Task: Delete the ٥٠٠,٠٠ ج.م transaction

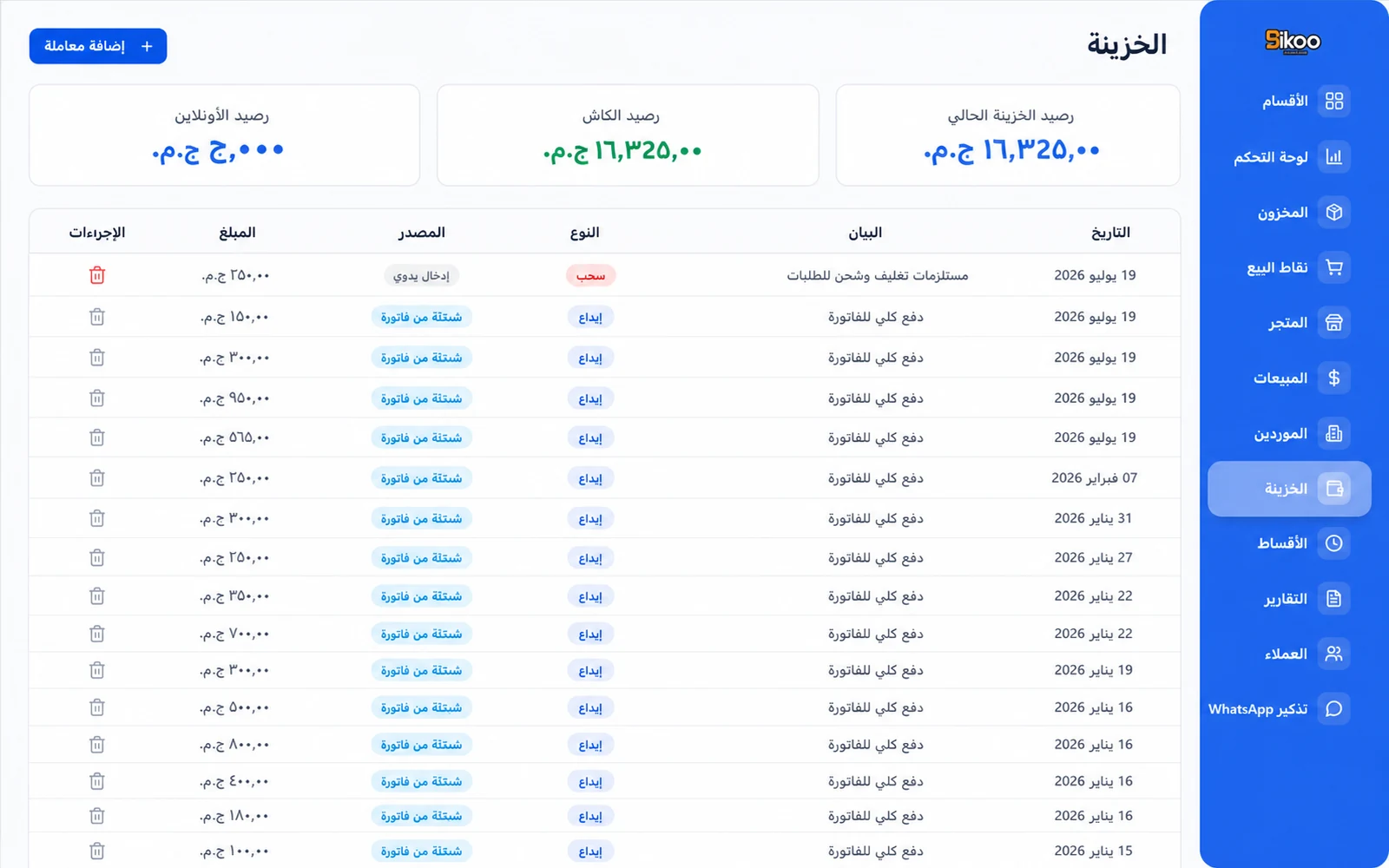Action: pos(97,707)
